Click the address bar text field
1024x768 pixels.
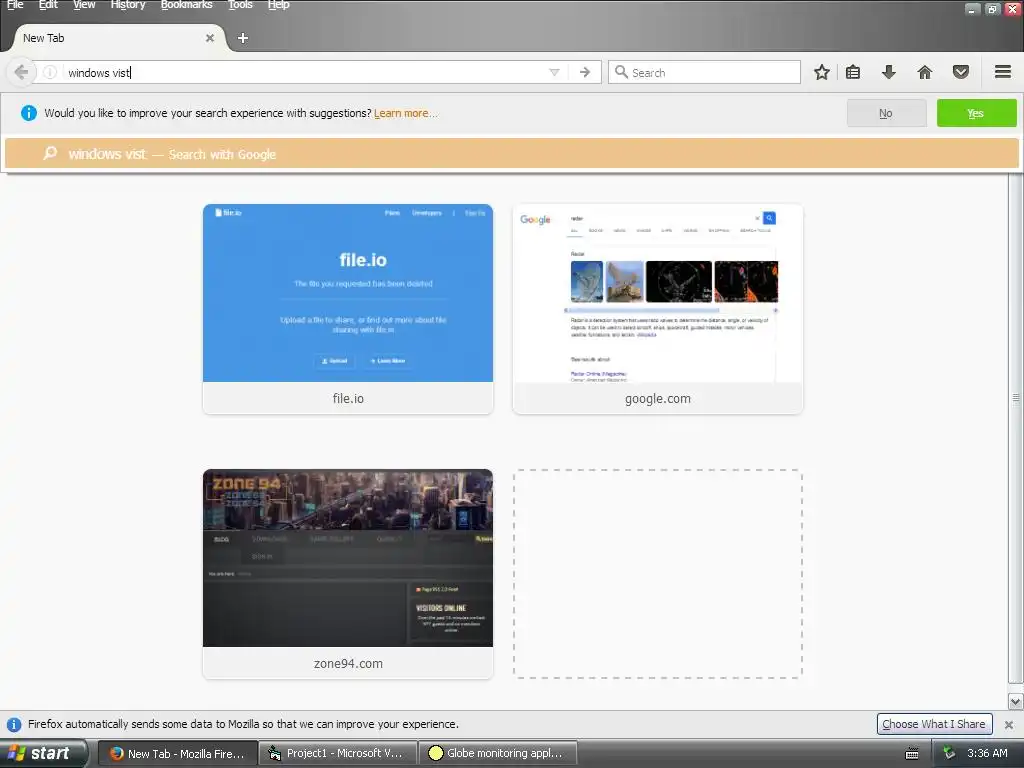coord(304,72)
